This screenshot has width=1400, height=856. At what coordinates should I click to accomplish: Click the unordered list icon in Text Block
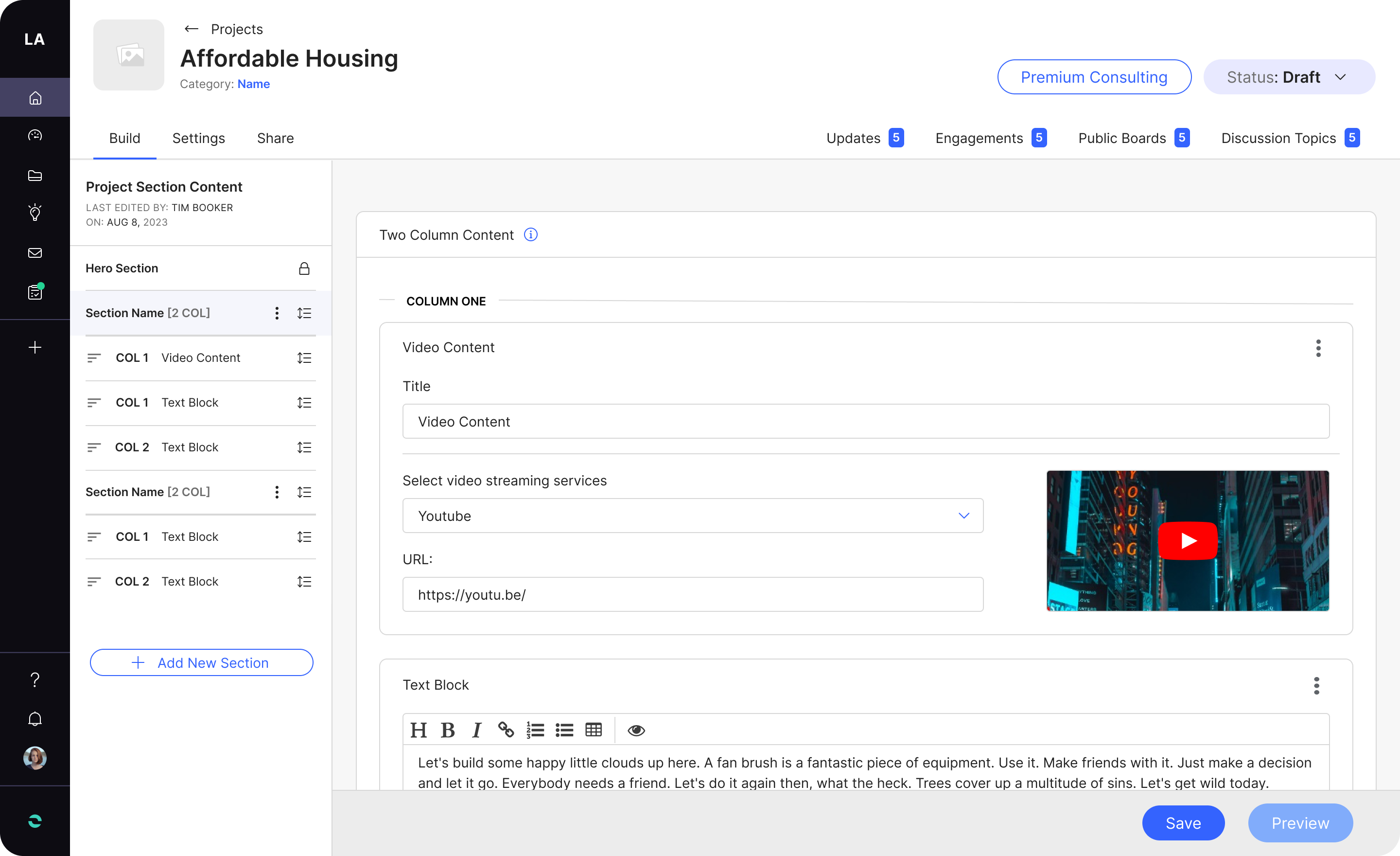point(565,729)
